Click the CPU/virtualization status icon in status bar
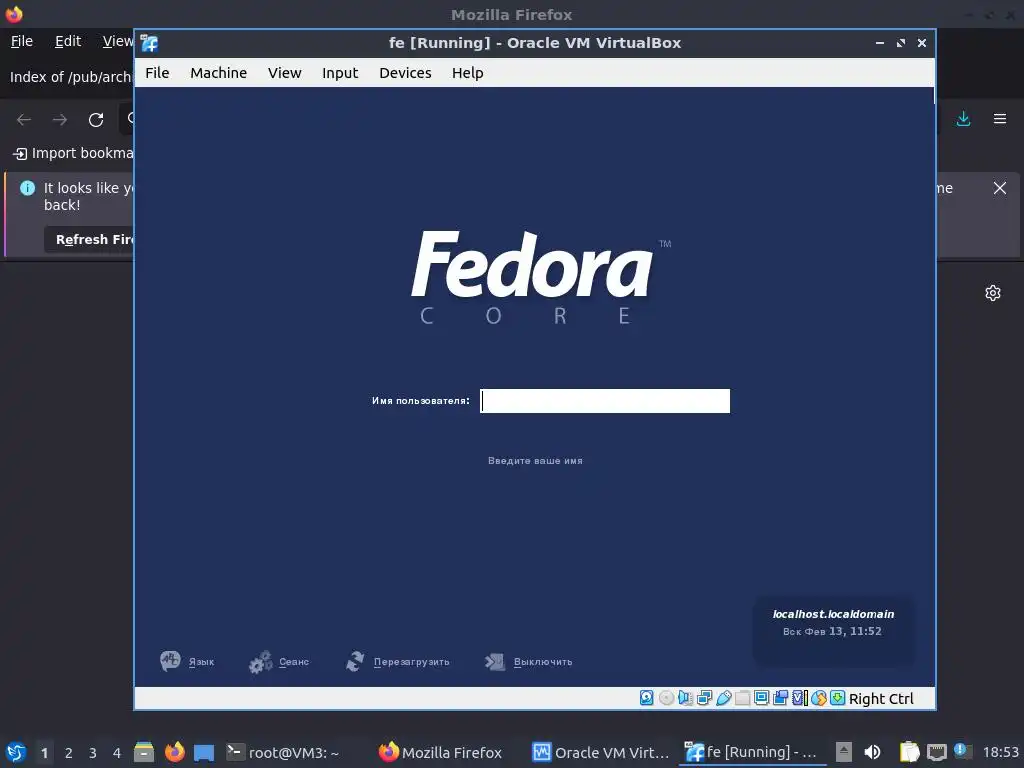 point(800,698)
